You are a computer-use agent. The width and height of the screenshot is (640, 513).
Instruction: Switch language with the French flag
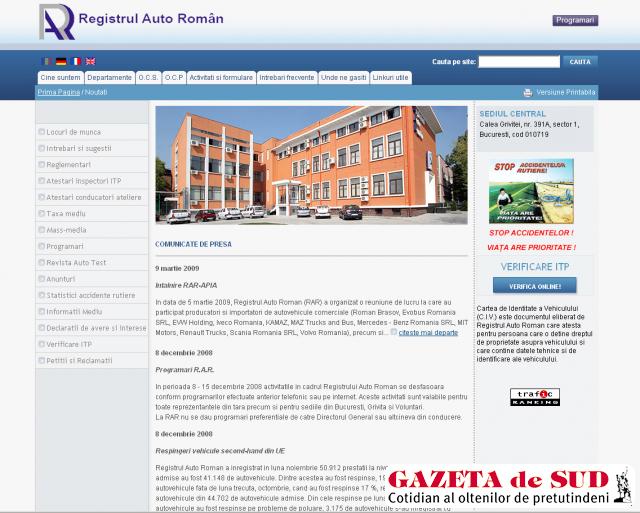(76, 61)
